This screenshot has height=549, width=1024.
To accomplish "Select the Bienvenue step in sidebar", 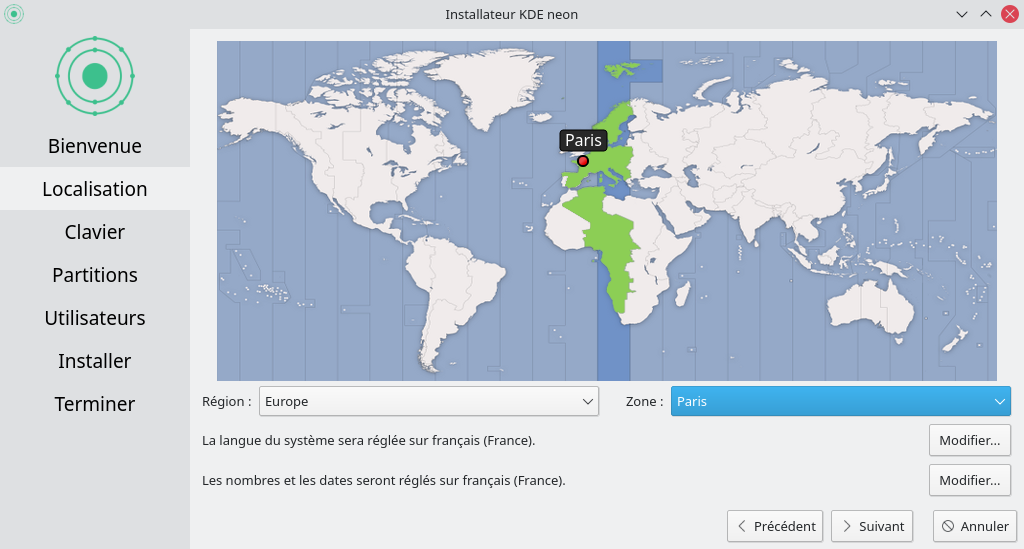I will [x=95, y=146].
